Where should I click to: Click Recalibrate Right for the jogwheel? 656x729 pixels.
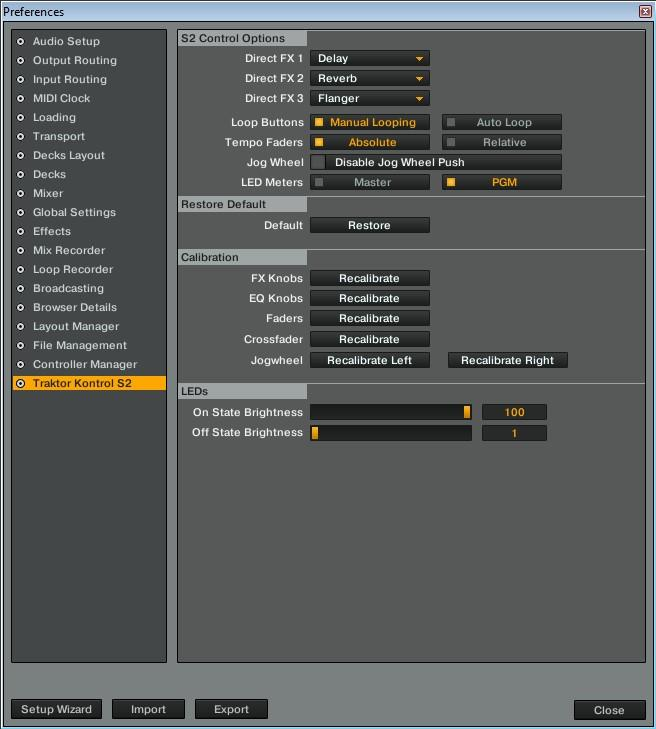(508, 360)
